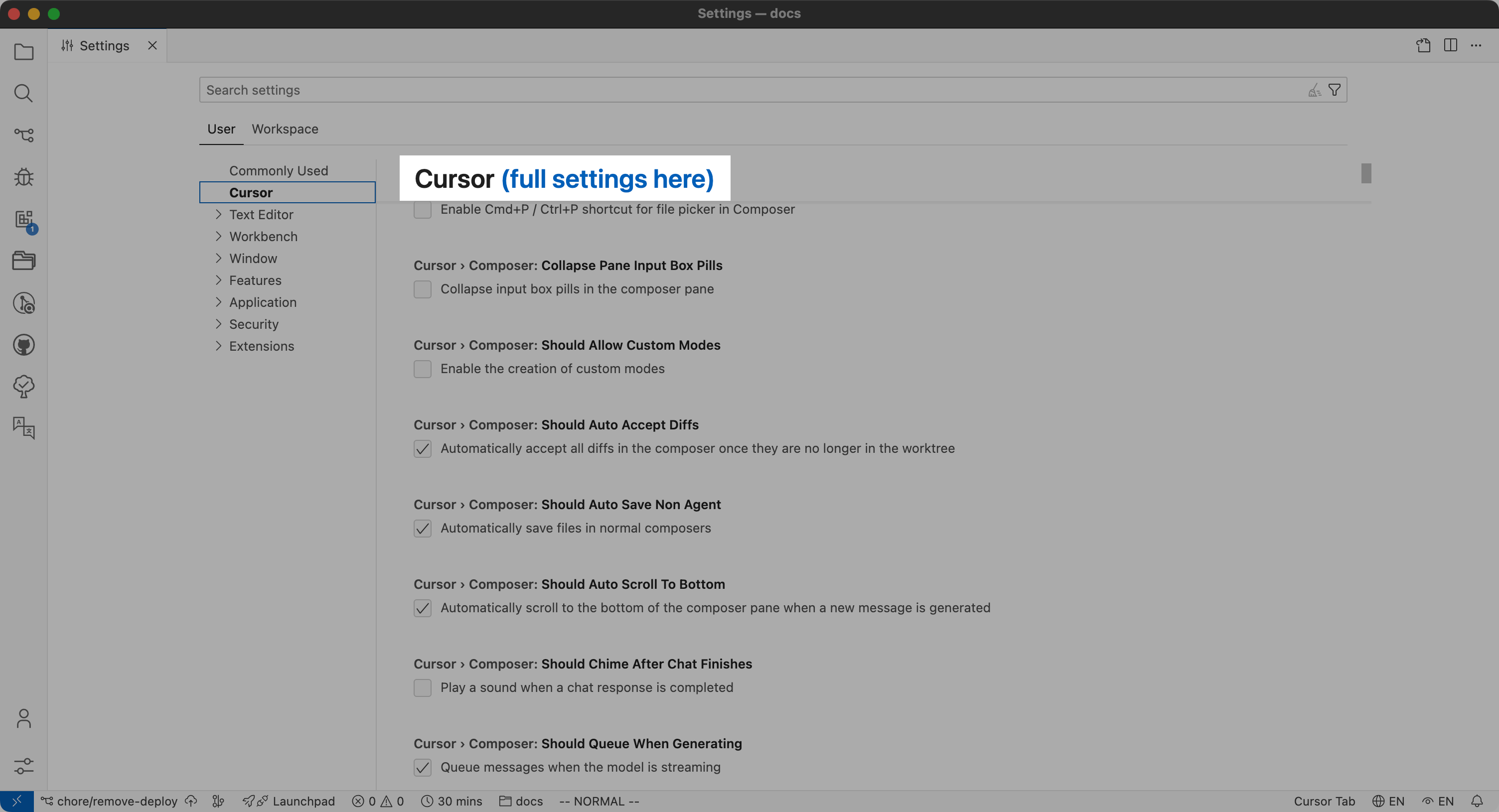1499x812 pixels.
Task: Uncheck Should Auto Accept Diffs checkbox
Action: tap(423, 448)
